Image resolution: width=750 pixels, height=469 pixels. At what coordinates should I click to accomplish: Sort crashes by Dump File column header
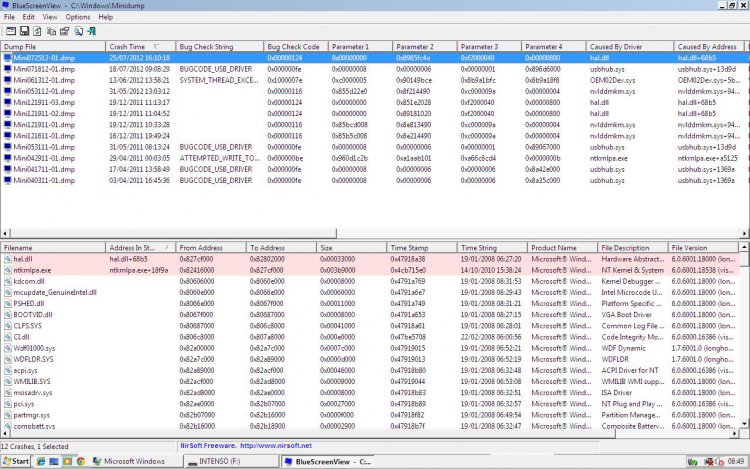(x=53, y=46)
